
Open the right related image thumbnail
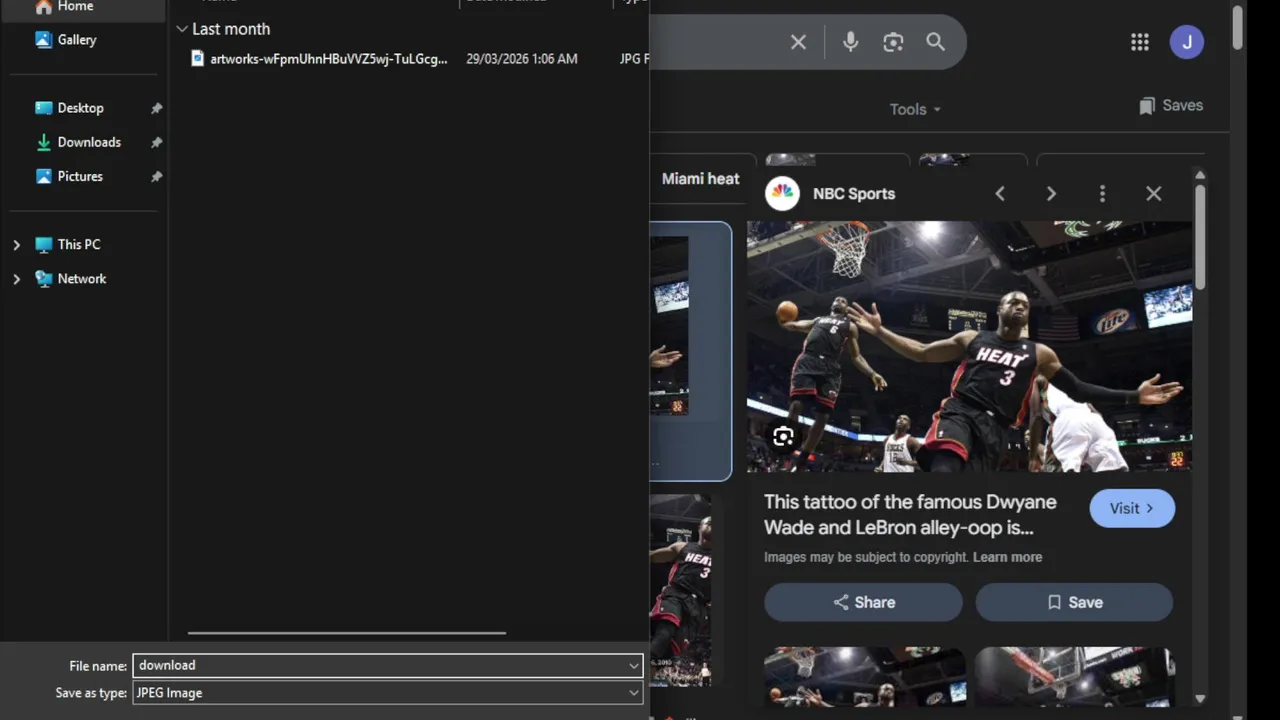click(x=1074, y=677)
